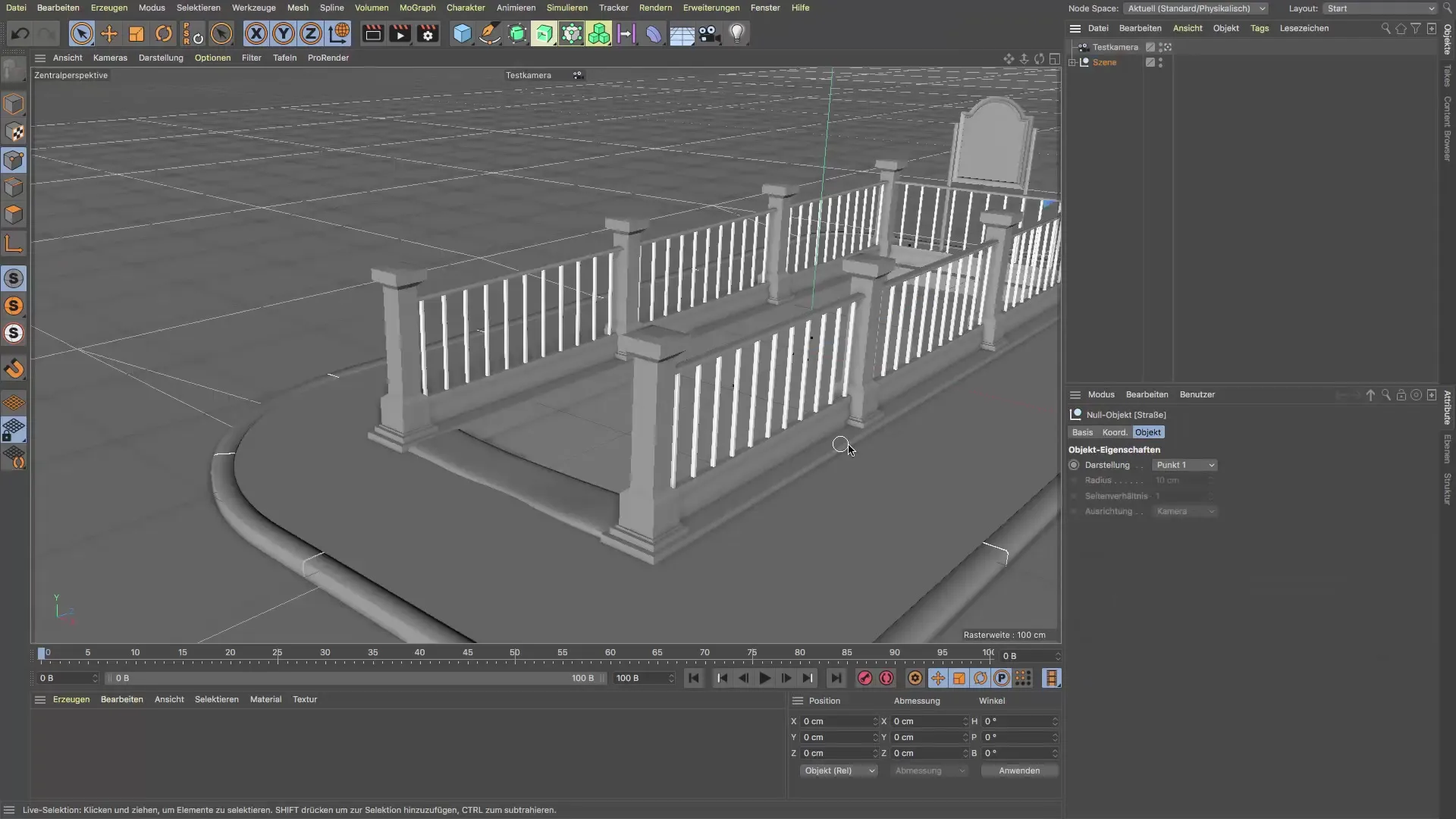The image size is (1456, 819).
Task: Click the Anwenden button
Action: (1019, 770)
